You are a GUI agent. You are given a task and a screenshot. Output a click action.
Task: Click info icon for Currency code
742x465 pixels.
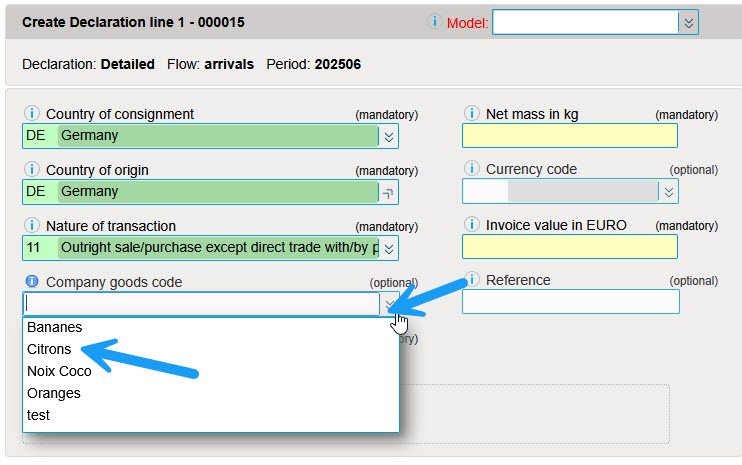point(471,169)
